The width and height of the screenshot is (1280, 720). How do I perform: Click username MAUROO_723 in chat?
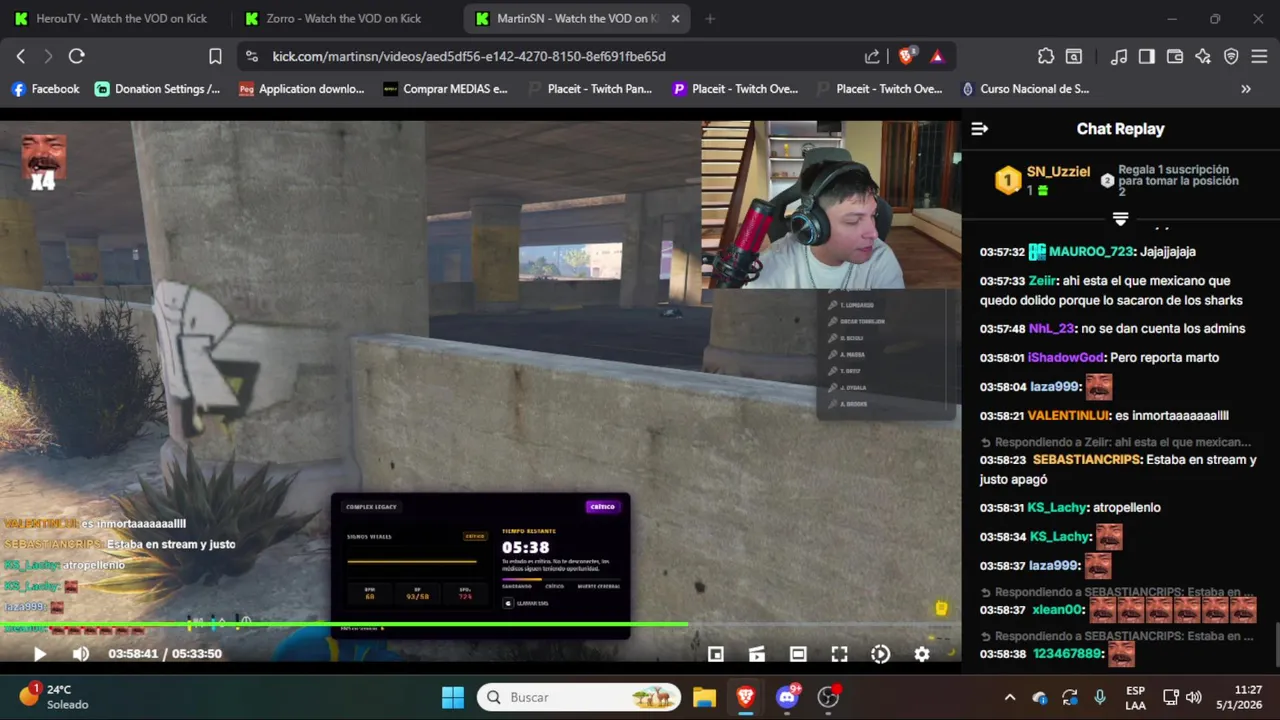coord(1092,252)
